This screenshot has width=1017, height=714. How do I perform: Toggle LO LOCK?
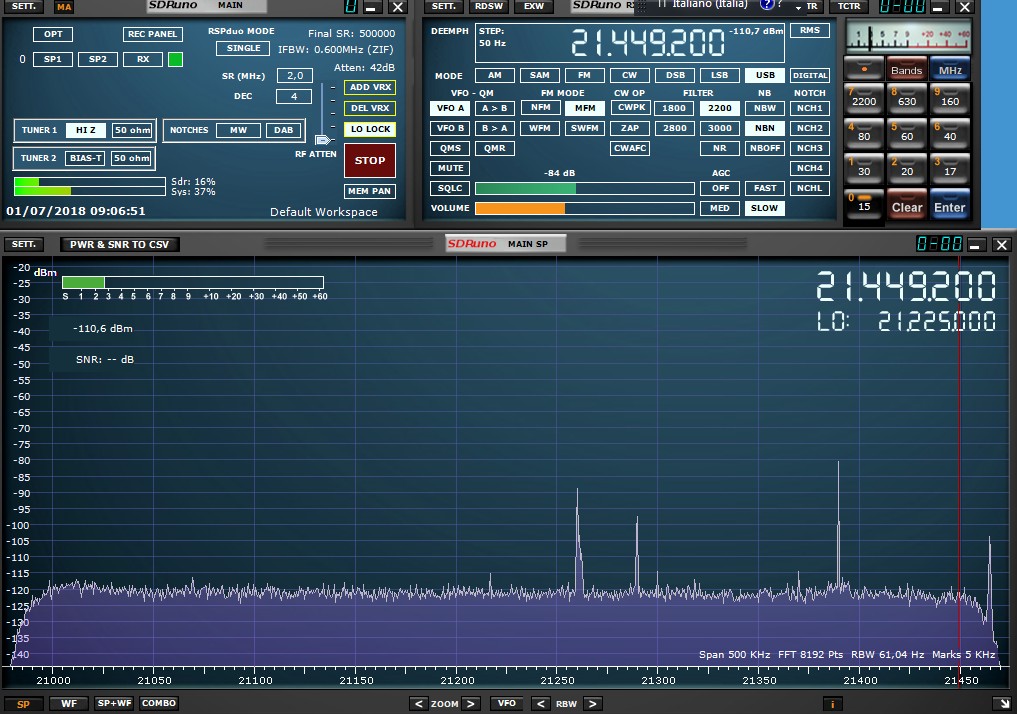[x=370, y=129]
